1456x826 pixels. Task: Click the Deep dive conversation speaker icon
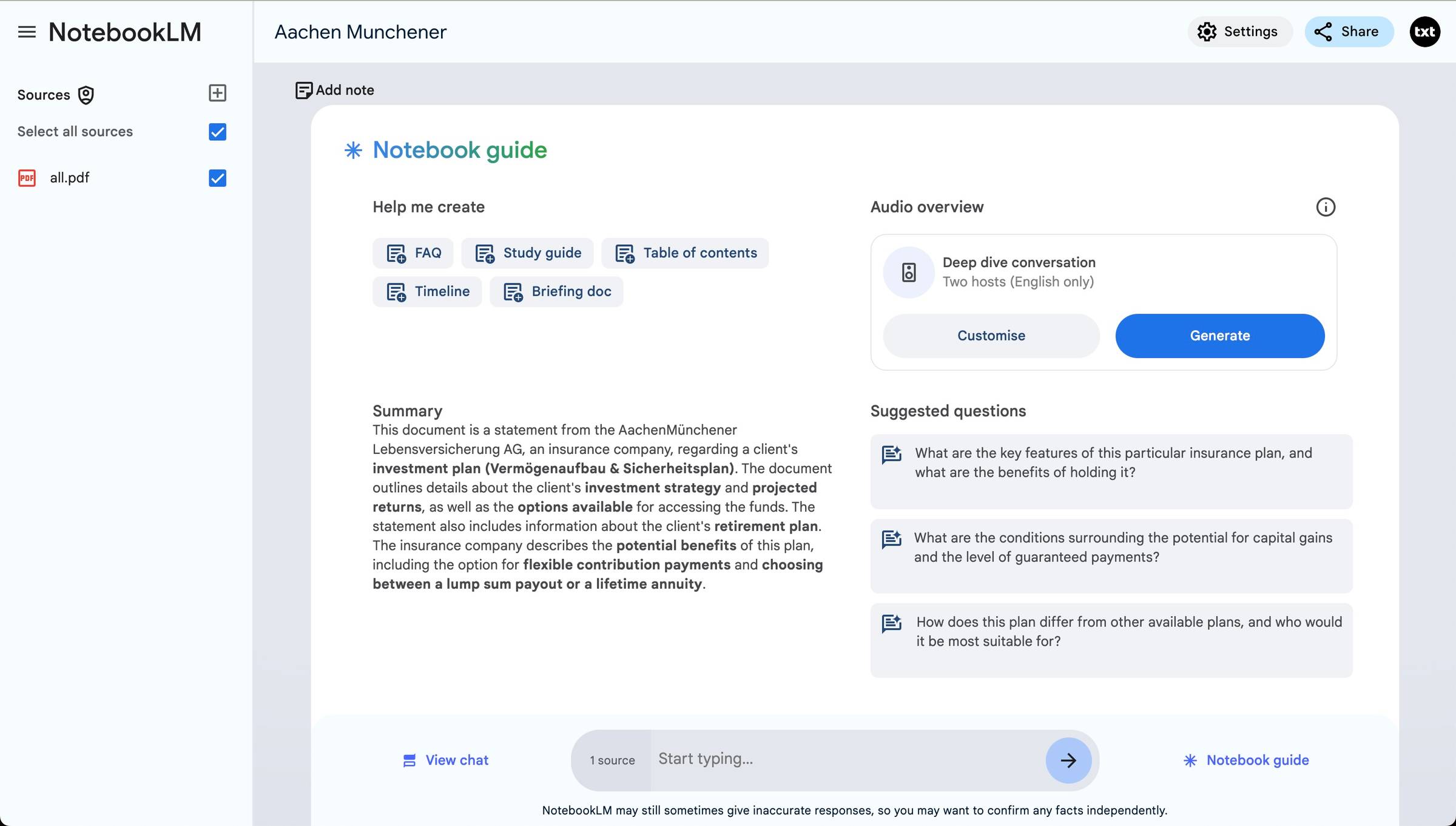pyautogui.click(x=908, y=273)
